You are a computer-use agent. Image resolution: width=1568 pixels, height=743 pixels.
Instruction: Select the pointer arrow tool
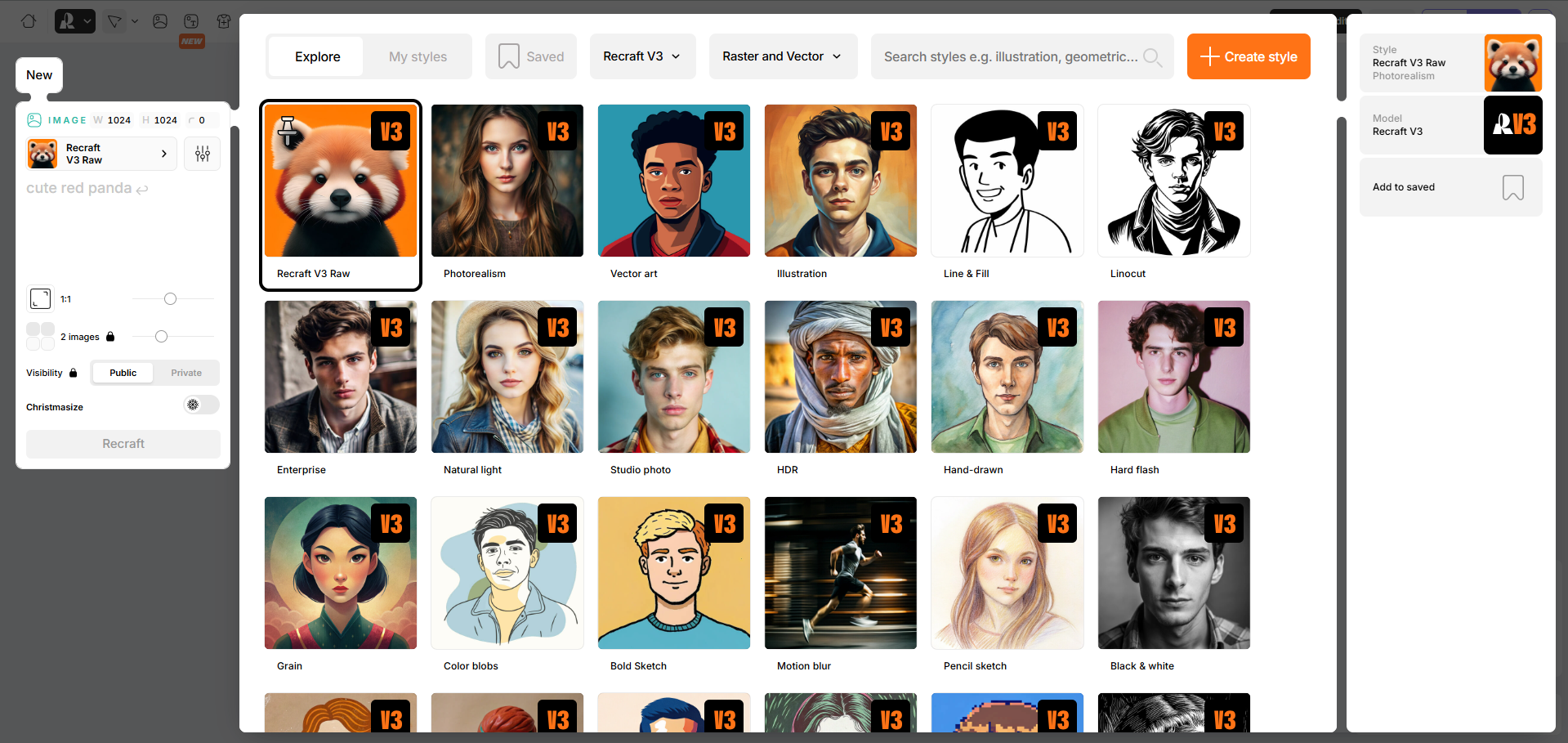114,21
